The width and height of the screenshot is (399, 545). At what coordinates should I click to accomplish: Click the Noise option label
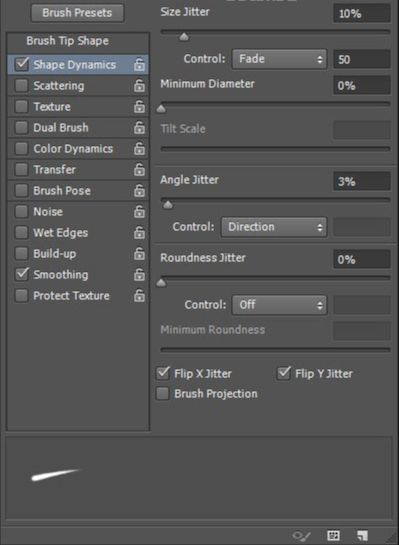pyautogui.click(x=48, y=212)
